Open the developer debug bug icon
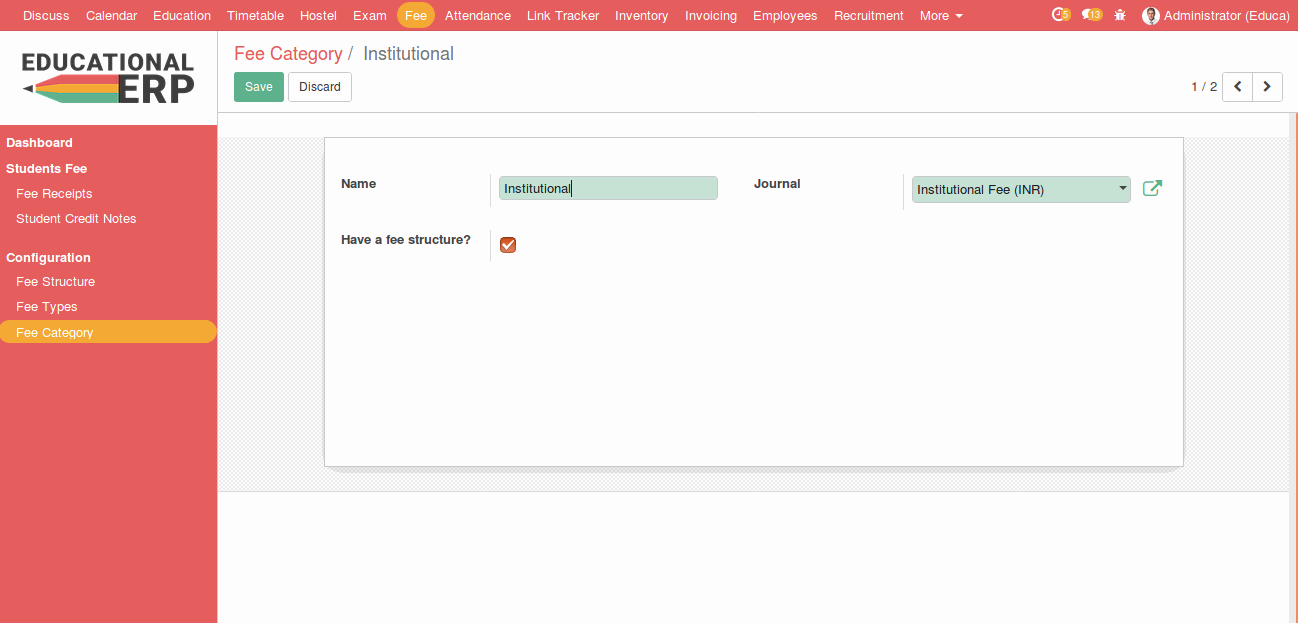This screenshot has width=1298, height=623. [x=1120, y=16]
